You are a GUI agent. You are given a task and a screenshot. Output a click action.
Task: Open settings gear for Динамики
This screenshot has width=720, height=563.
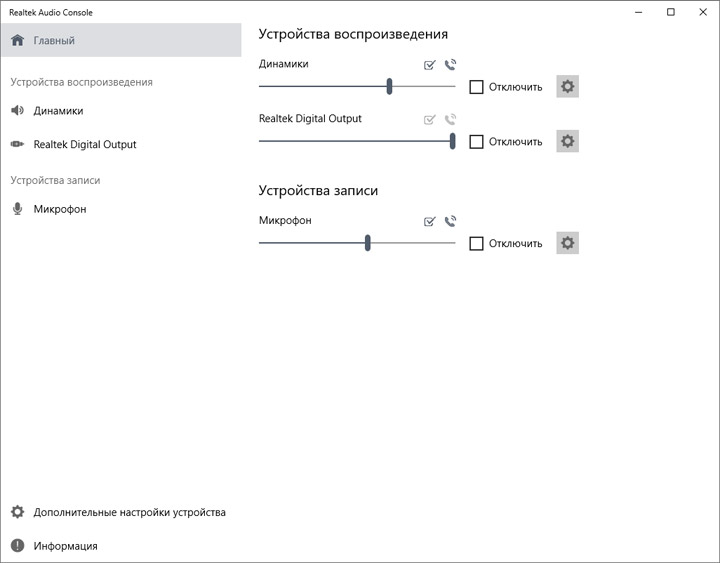click(x=568, y=87)
